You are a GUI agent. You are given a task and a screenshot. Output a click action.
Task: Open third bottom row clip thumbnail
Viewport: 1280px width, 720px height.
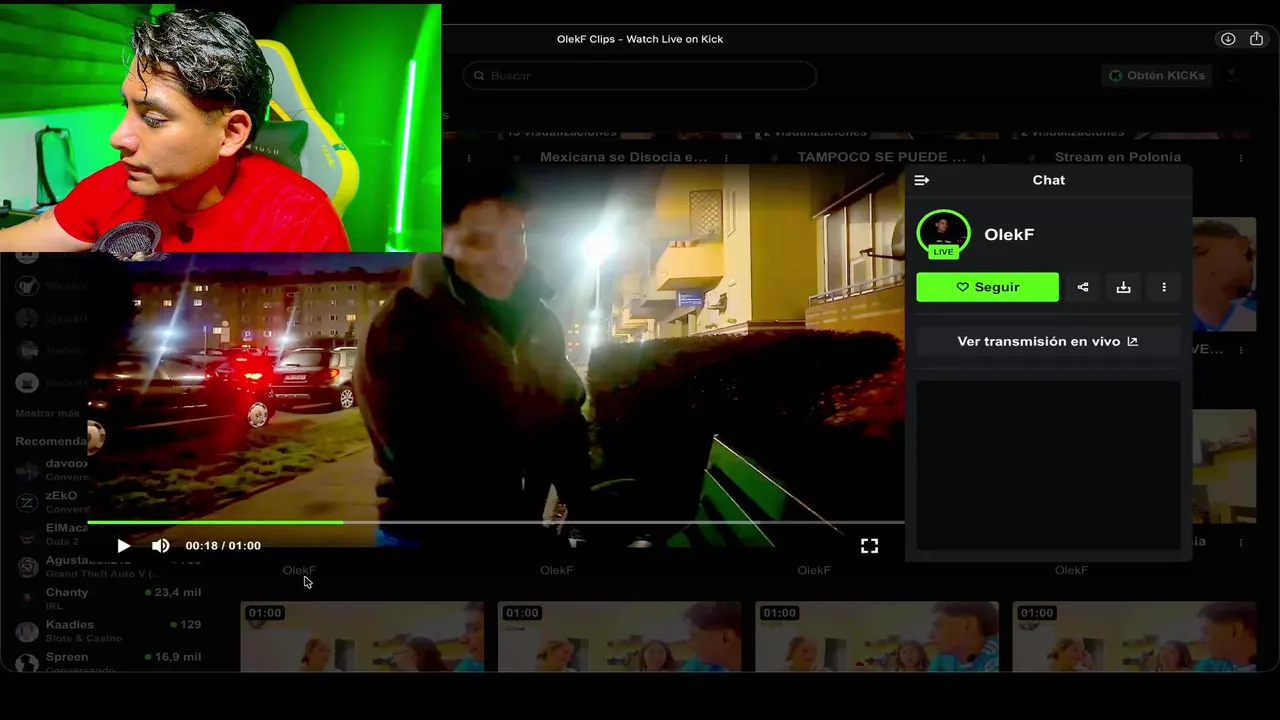pos(877,636)
